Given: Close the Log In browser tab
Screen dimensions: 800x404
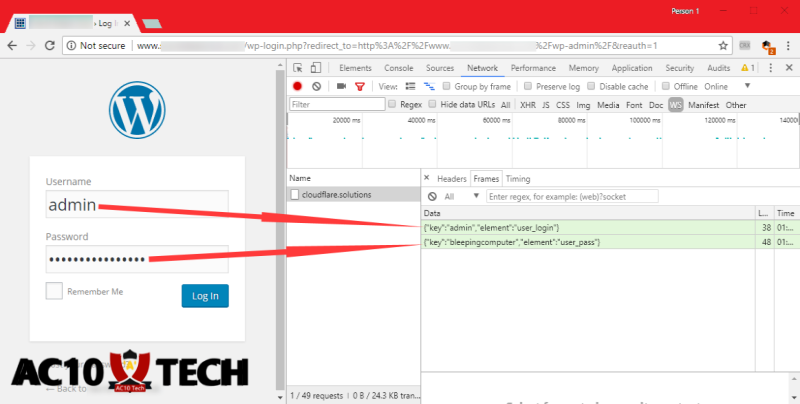Looking at the screenshot, I should [x=127, y=23].
